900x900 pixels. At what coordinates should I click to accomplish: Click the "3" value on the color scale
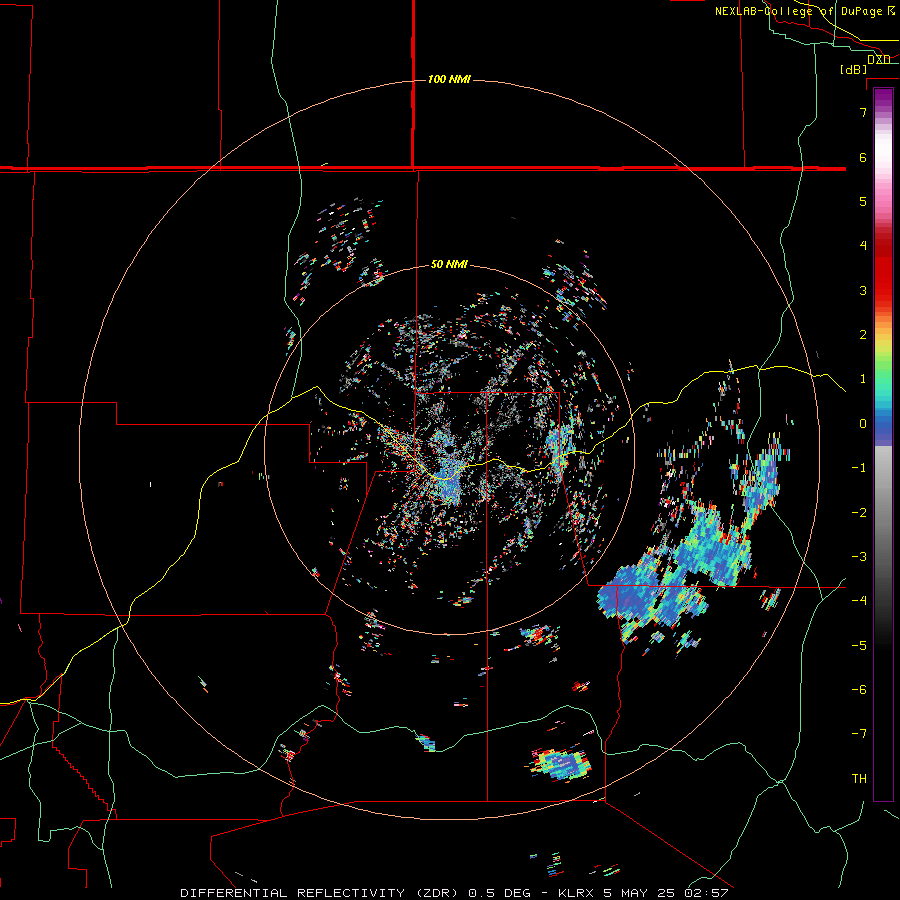coord(863,290)
